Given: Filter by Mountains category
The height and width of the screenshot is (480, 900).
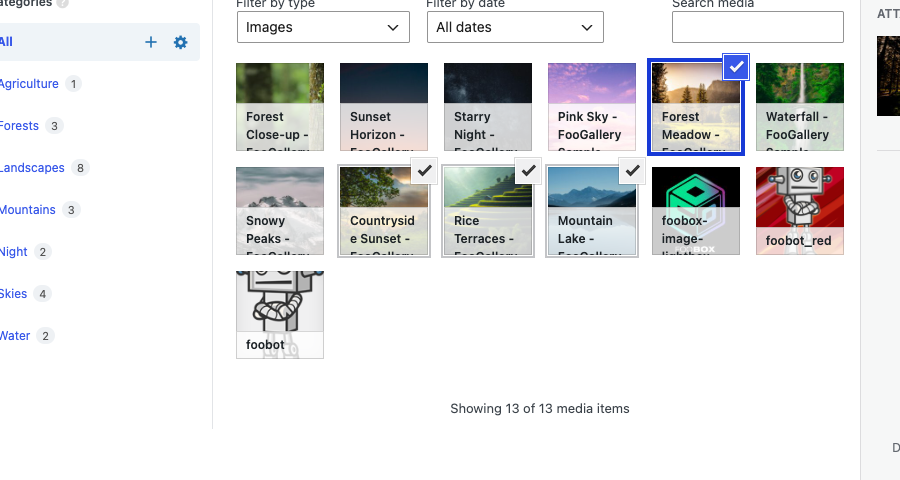Looking at the screenshot, I should click(x=28, y=210).
